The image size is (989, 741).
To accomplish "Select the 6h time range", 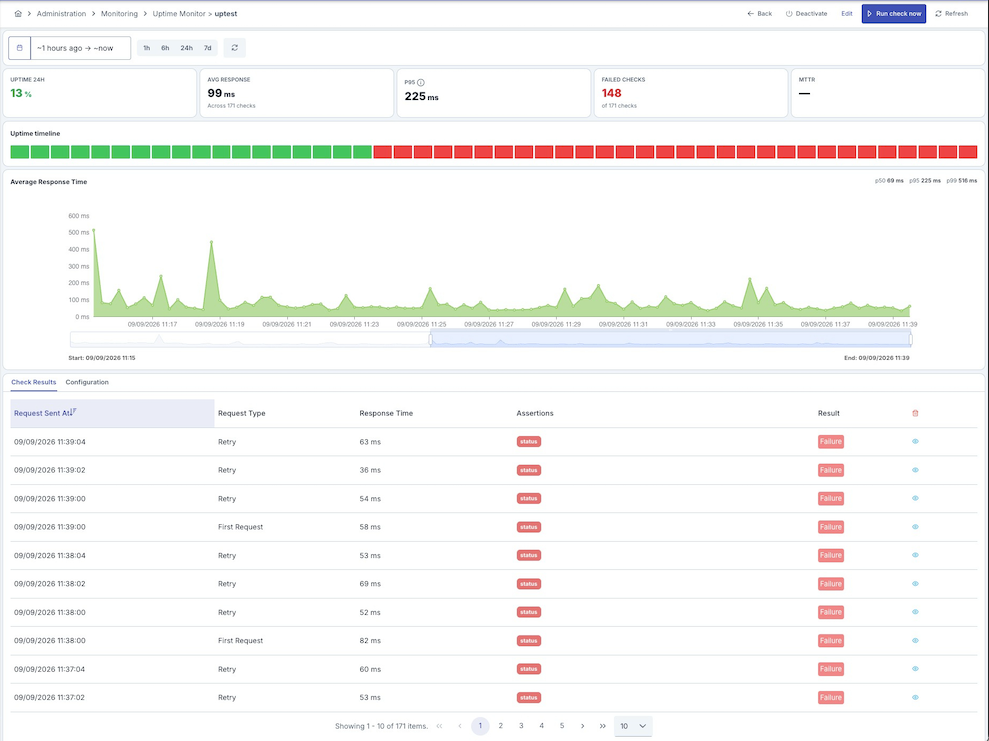I will (165, 48).
